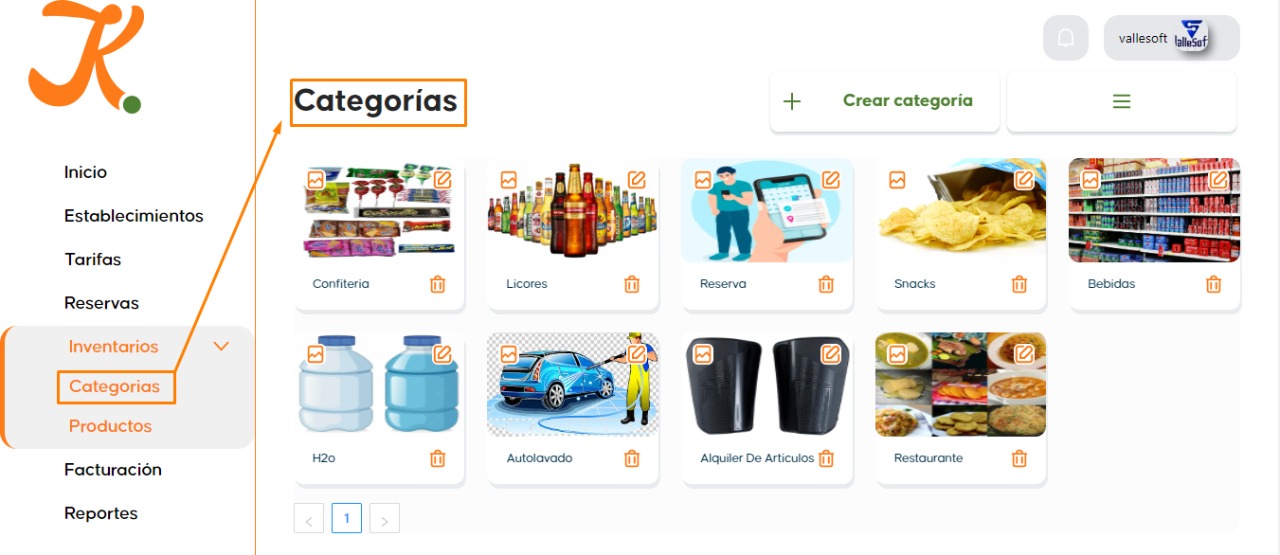Viewport: 1280px width, 555px height.
Task: Change image icon on Reserva card
Action: [x=703, y=180]
